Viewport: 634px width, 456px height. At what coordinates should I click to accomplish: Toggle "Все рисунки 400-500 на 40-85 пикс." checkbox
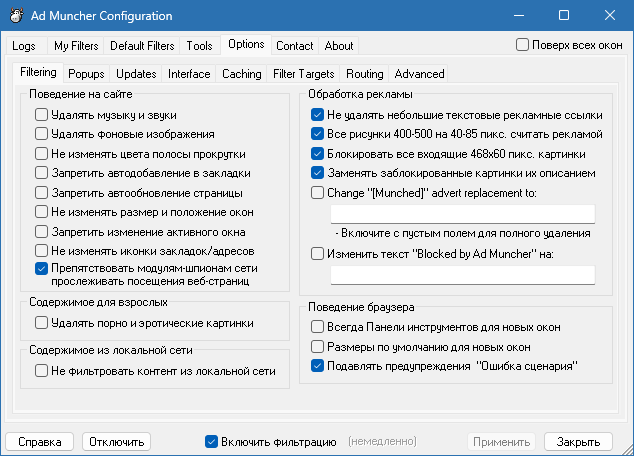317,134
